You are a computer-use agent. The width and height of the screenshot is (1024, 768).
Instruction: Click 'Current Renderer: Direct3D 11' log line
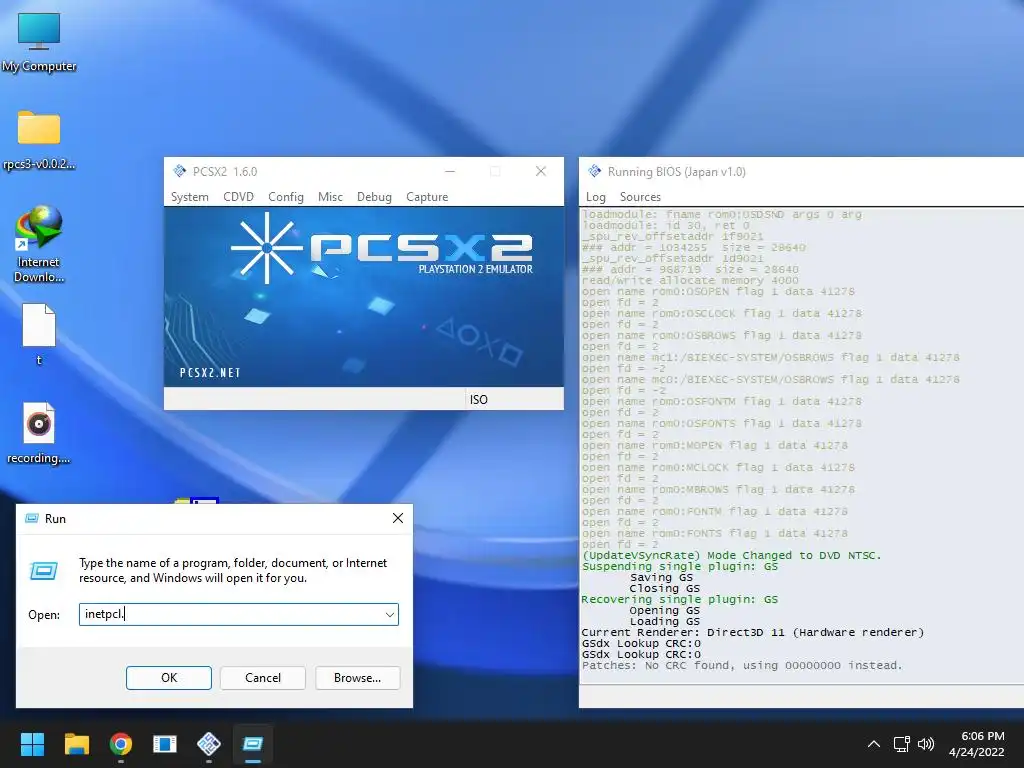pos(753,632)
